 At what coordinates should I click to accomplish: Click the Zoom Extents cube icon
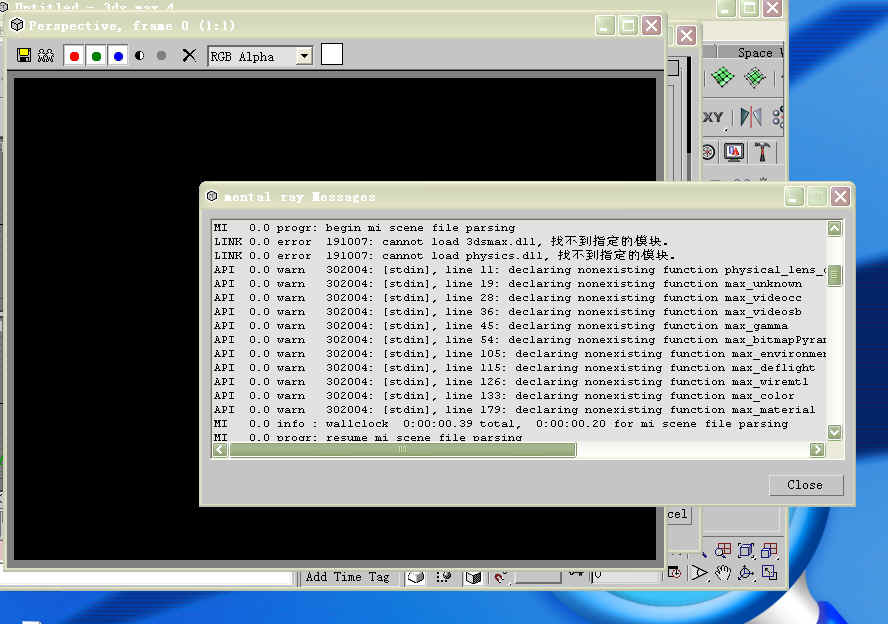coord(746,550)
